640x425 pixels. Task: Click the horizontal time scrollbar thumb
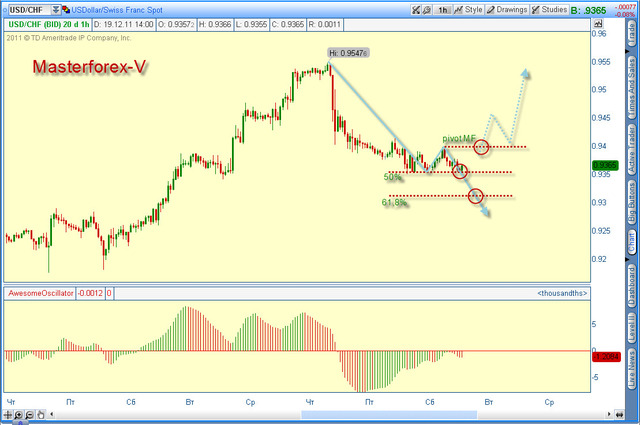pyautogui.click(x=389, y=415)
